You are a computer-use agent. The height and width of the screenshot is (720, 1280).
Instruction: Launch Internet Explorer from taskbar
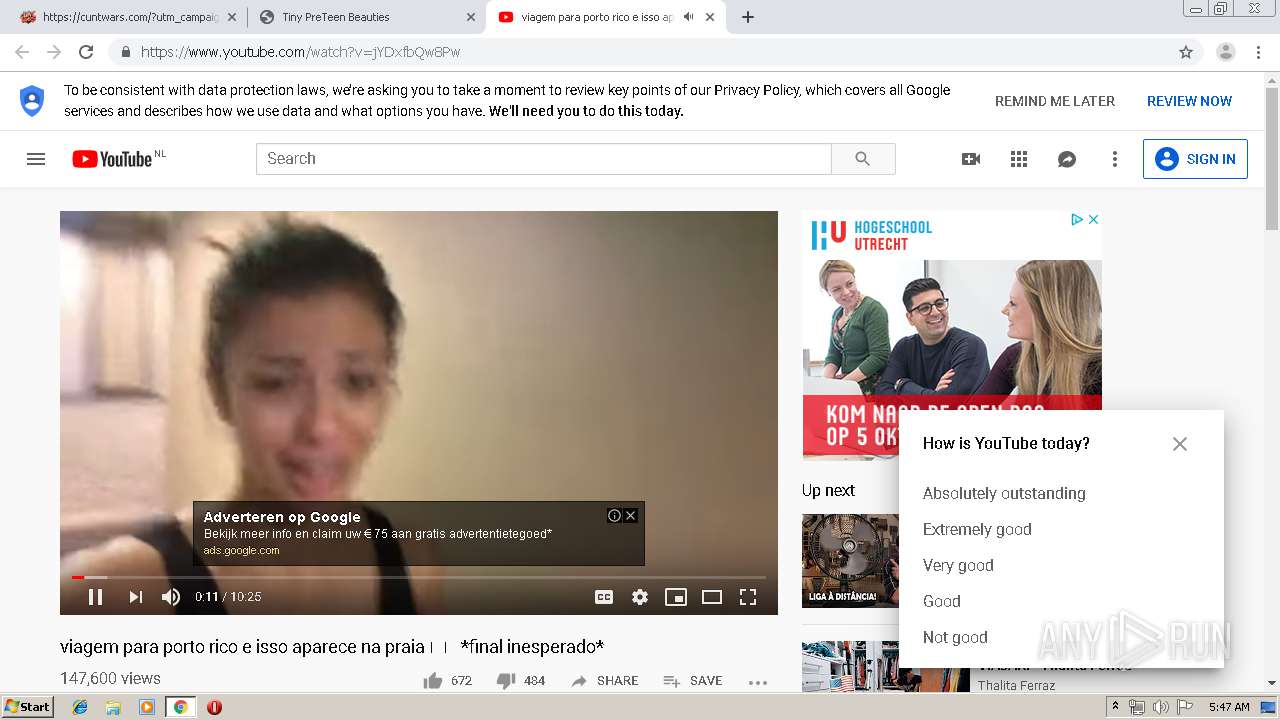[x=80, y=707]
